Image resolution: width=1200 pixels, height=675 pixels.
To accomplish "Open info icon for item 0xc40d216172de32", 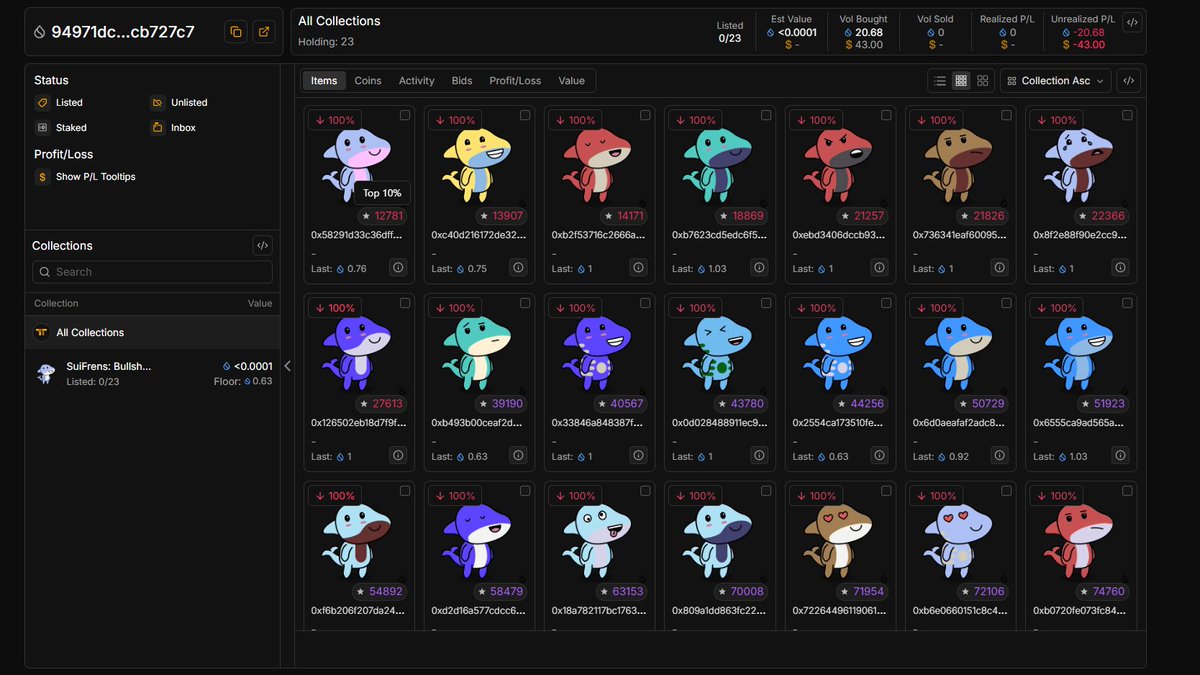I will pyautogui.click(x=518, y=268).
